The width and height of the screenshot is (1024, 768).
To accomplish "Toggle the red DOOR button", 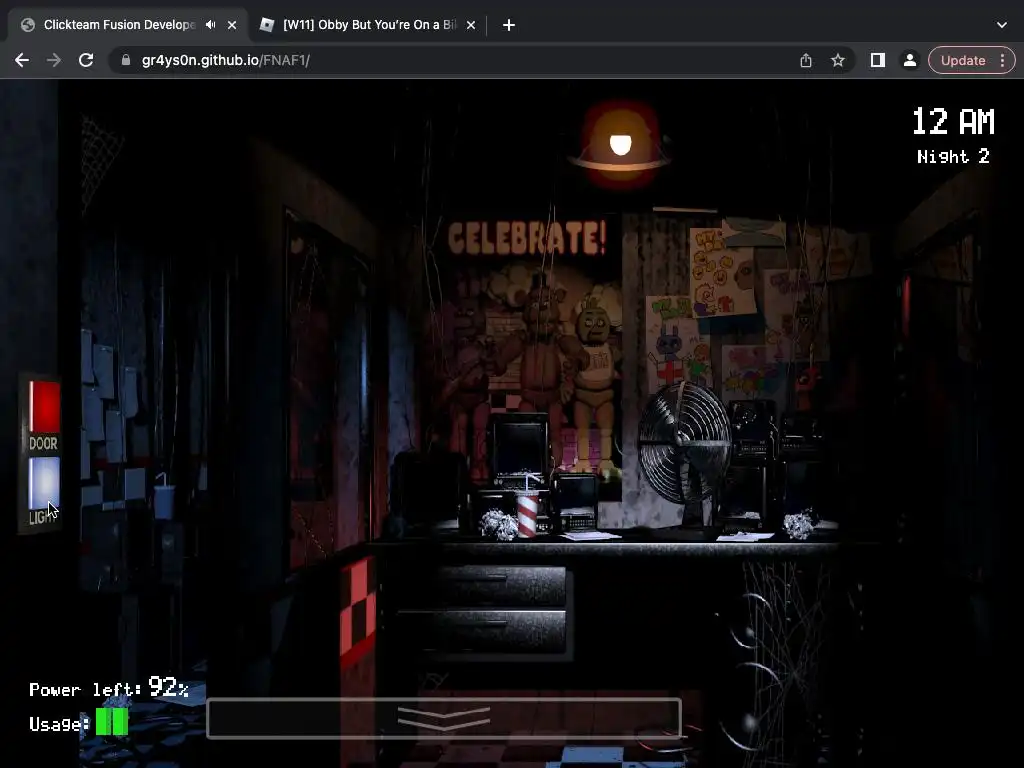I will [x=44, y=407].
